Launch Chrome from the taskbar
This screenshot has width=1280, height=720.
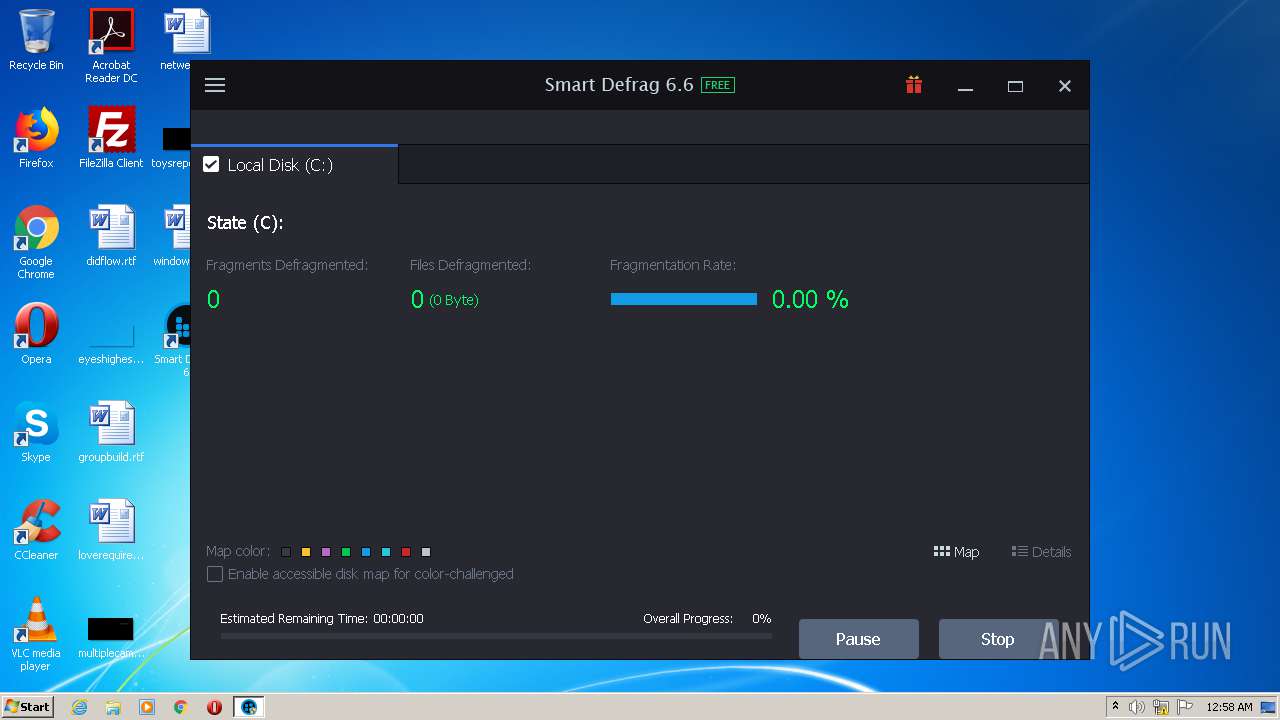click(181, 707)
